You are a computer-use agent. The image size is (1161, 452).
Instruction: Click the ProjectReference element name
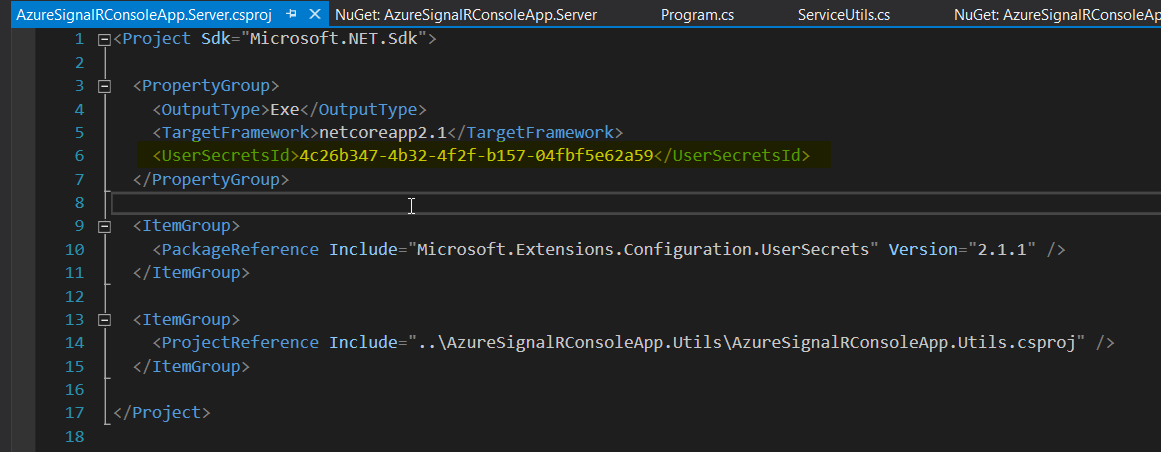[x=240, y=342]
